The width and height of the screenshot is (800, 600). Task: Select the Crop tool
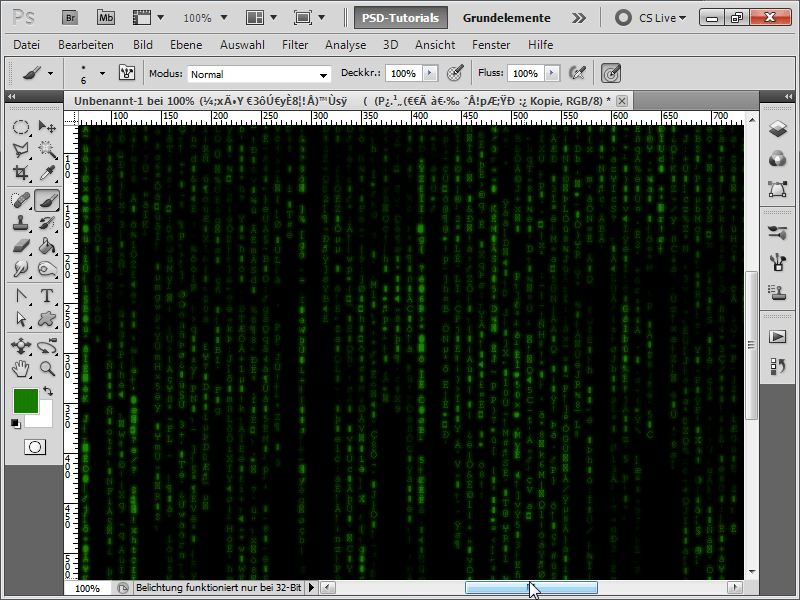coord(20,173)
